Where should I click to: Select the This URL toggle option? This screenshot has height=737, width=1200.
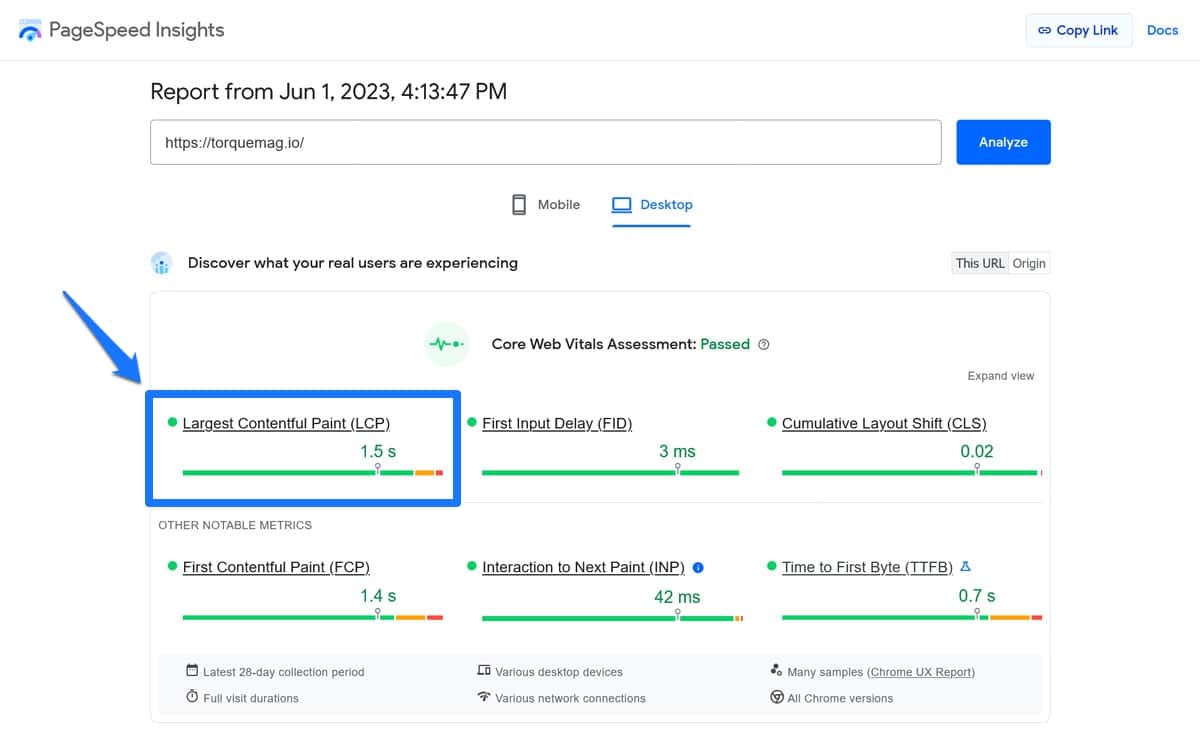[x=979, y=263]
